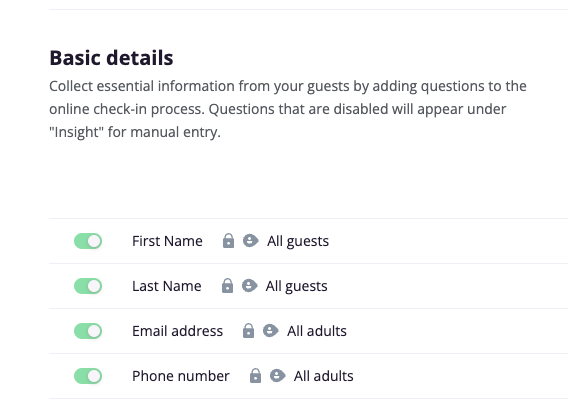Click All adults in Phone number row
The height and width of the screenshot is (407, 568).
[x=323, y=376]
